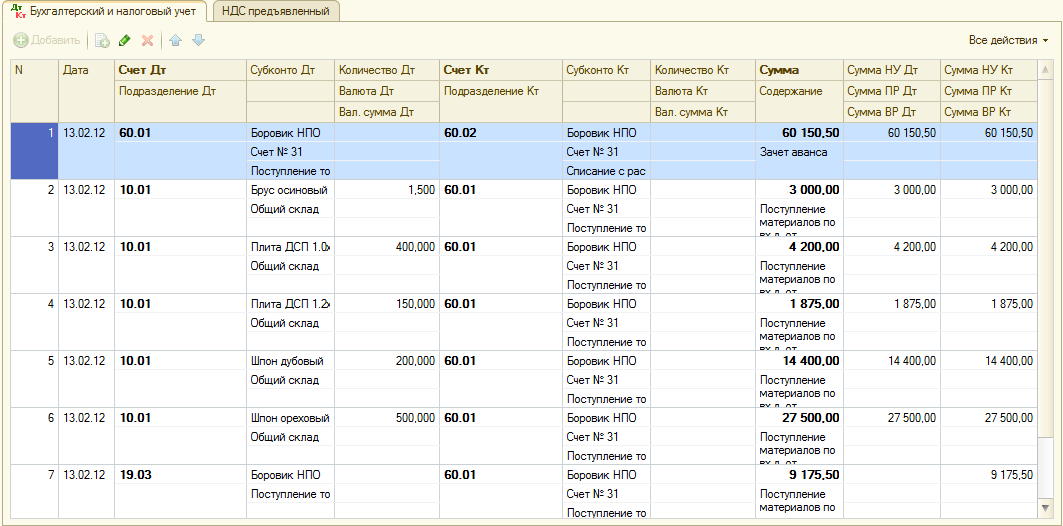The width and height of the screenshot is (1063, 526).
Task: Click quantity 1,500 in row 2
Action: (x=387, y=190)
